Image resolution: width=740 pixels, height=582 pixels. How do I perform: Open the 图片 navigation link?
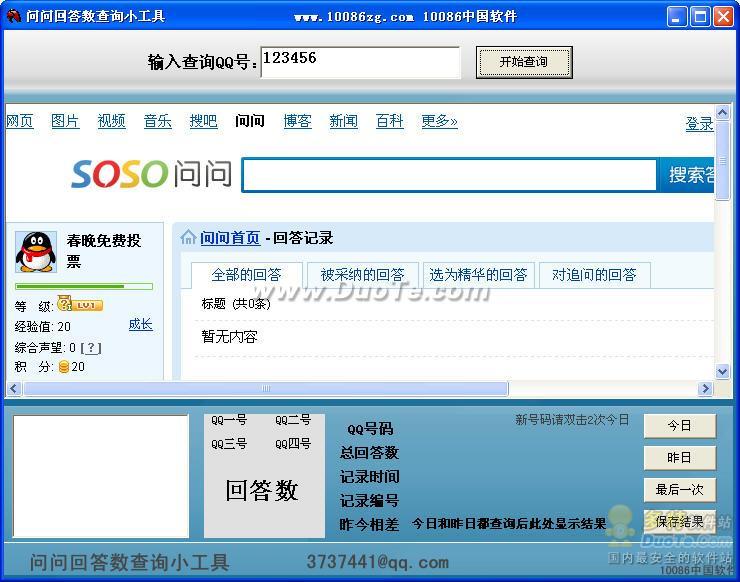(65, 121)
